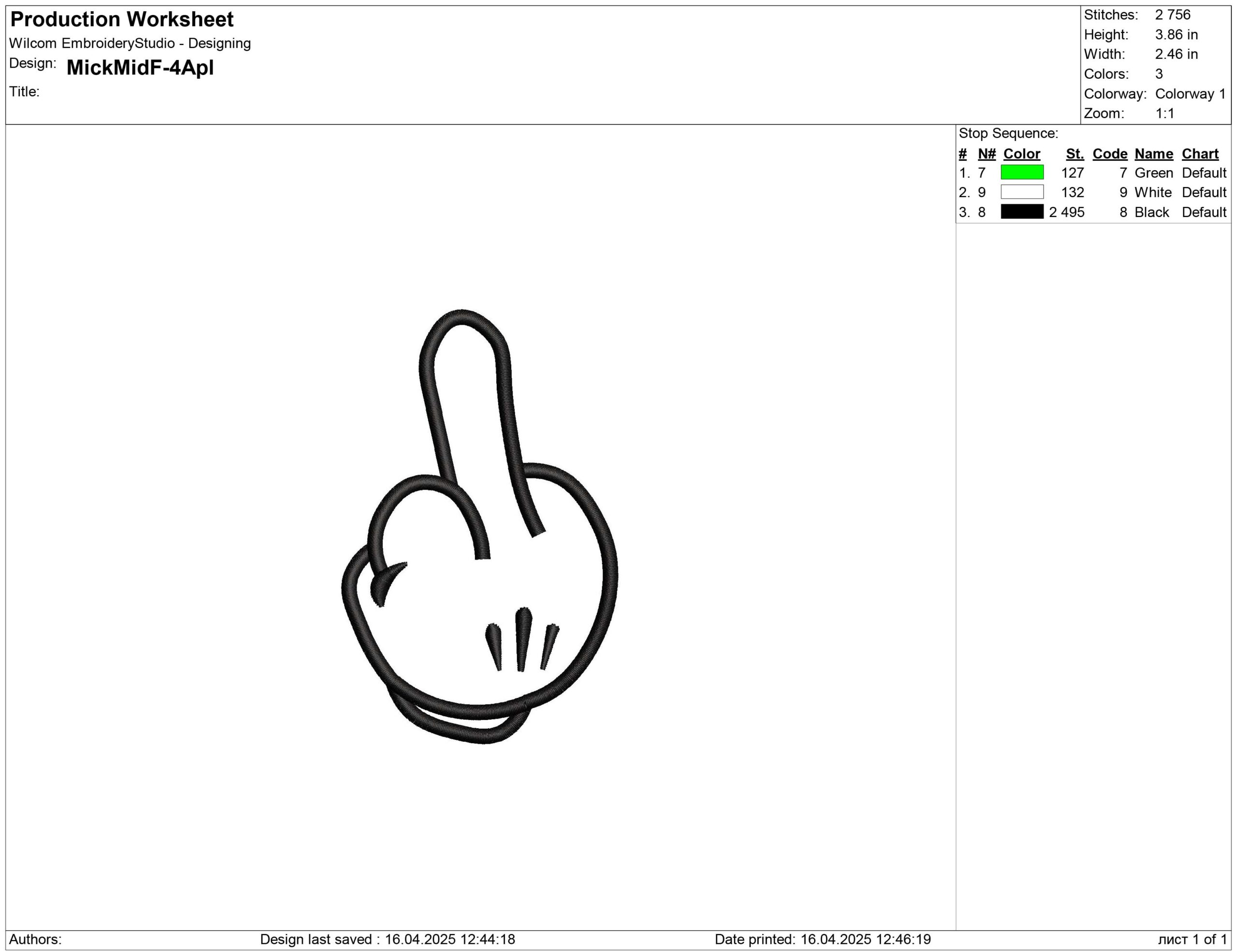1237x952 pixels.
Task: Click the Colorway 1 value
Action: pyautogui.click(x=1190, y=94)
